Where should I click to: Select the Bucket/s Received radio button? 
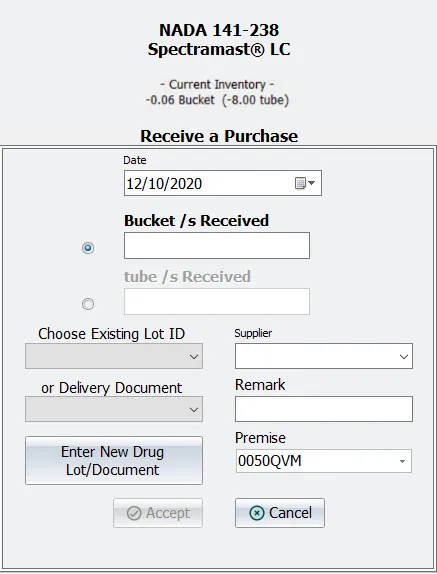click(x=88, y=248)
